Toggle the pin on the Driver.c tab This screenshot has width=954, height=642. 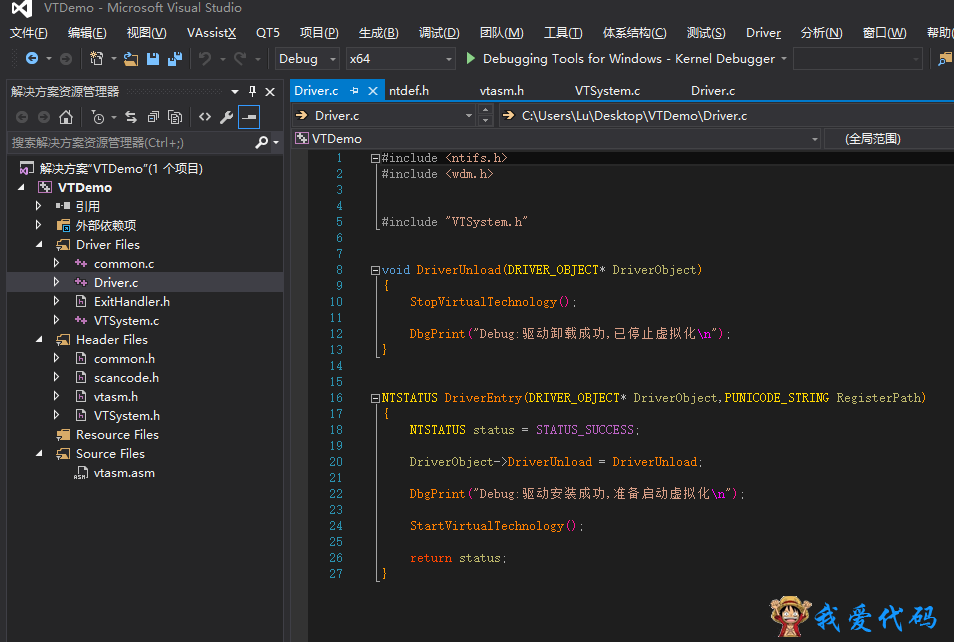[354, 91]
